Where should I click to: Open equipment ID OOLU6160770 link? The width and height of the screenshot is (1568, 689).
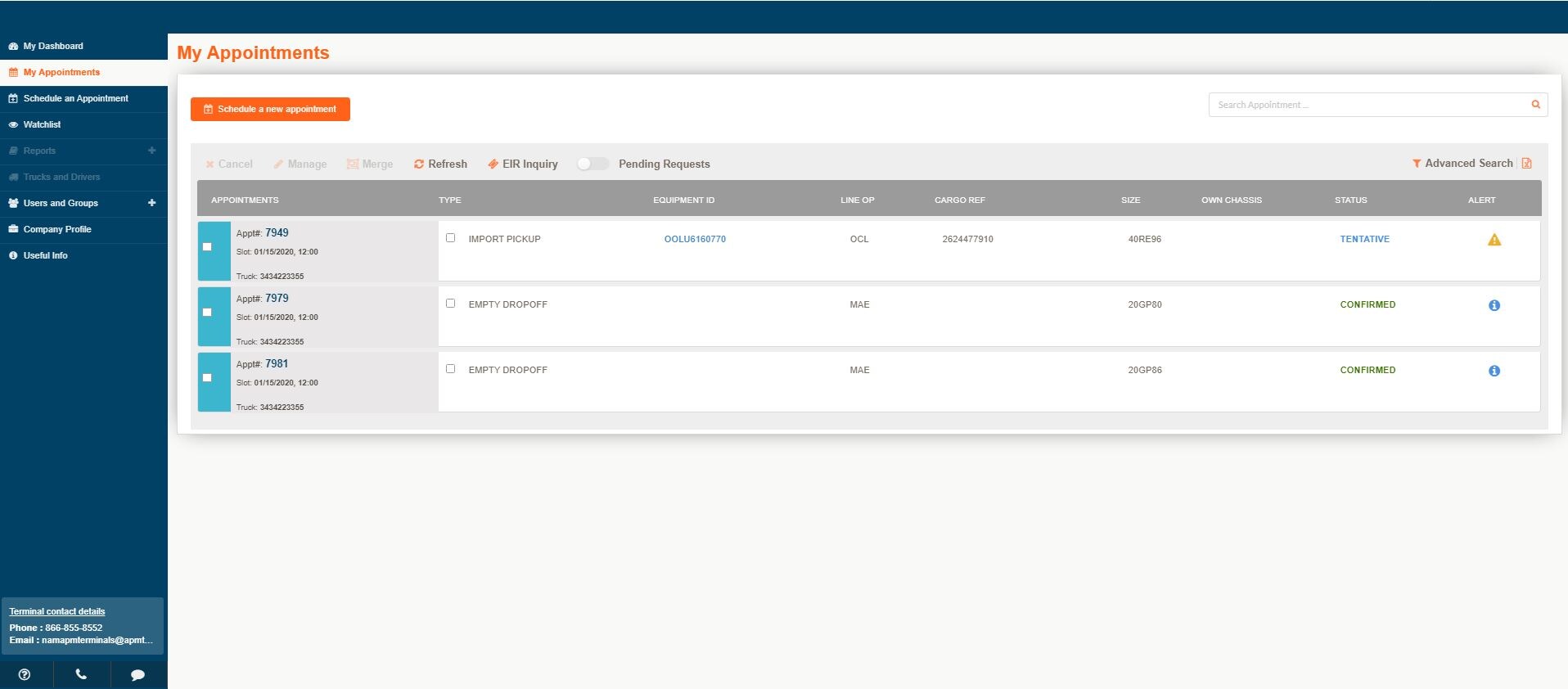click(695, 239)
